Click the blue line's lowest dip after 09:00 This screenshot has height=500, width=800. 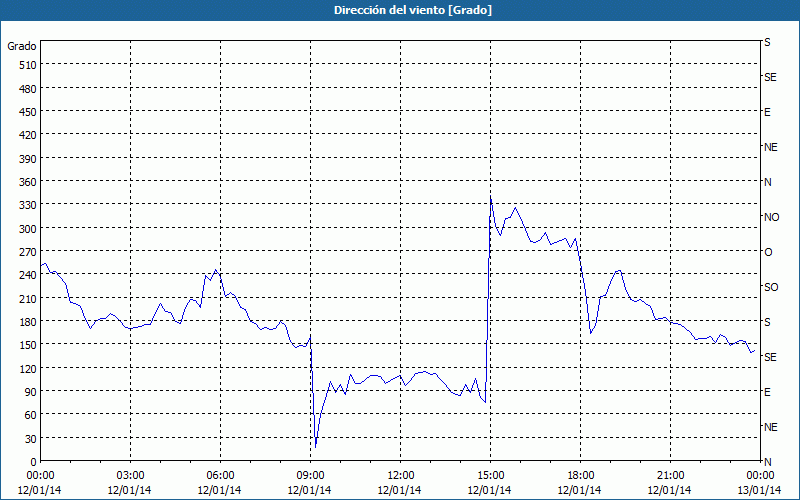pyautogui.click(x=315, y=447)
